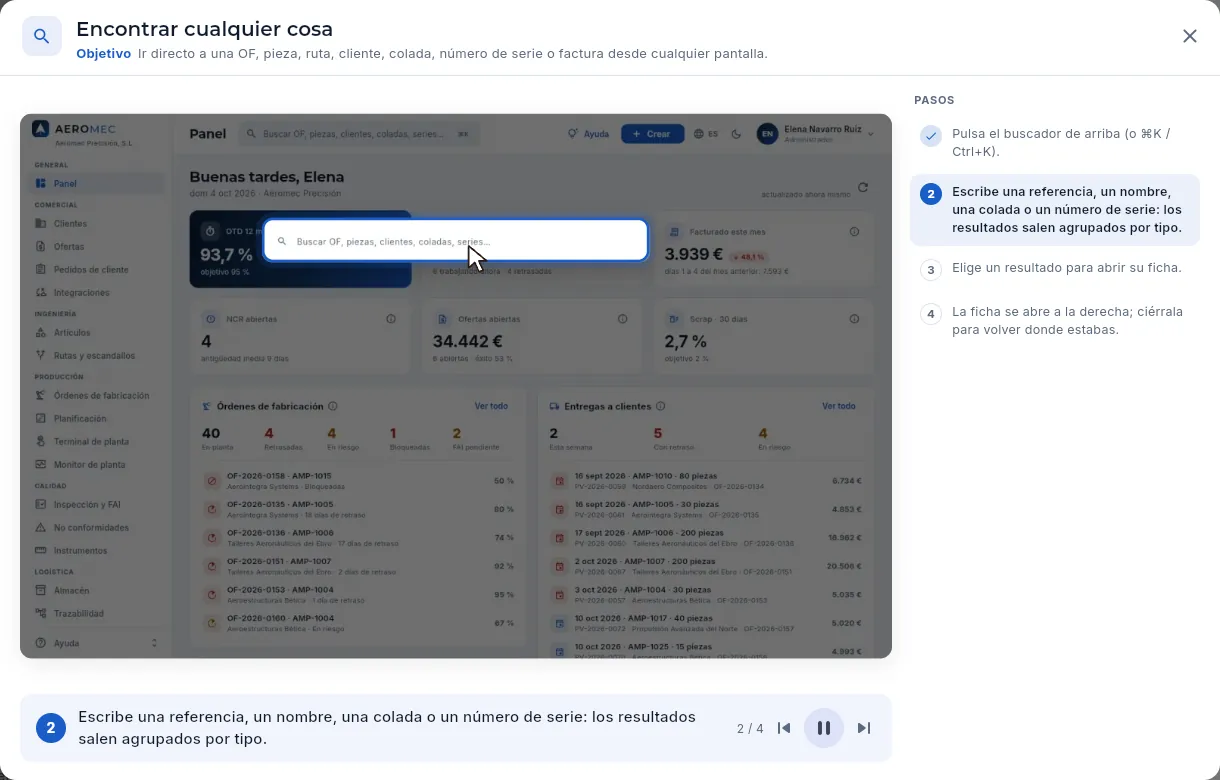The height and width of the screenshot is (780, 1220).
Task: Change language with the ES globe icon
Action: [706, 134]
